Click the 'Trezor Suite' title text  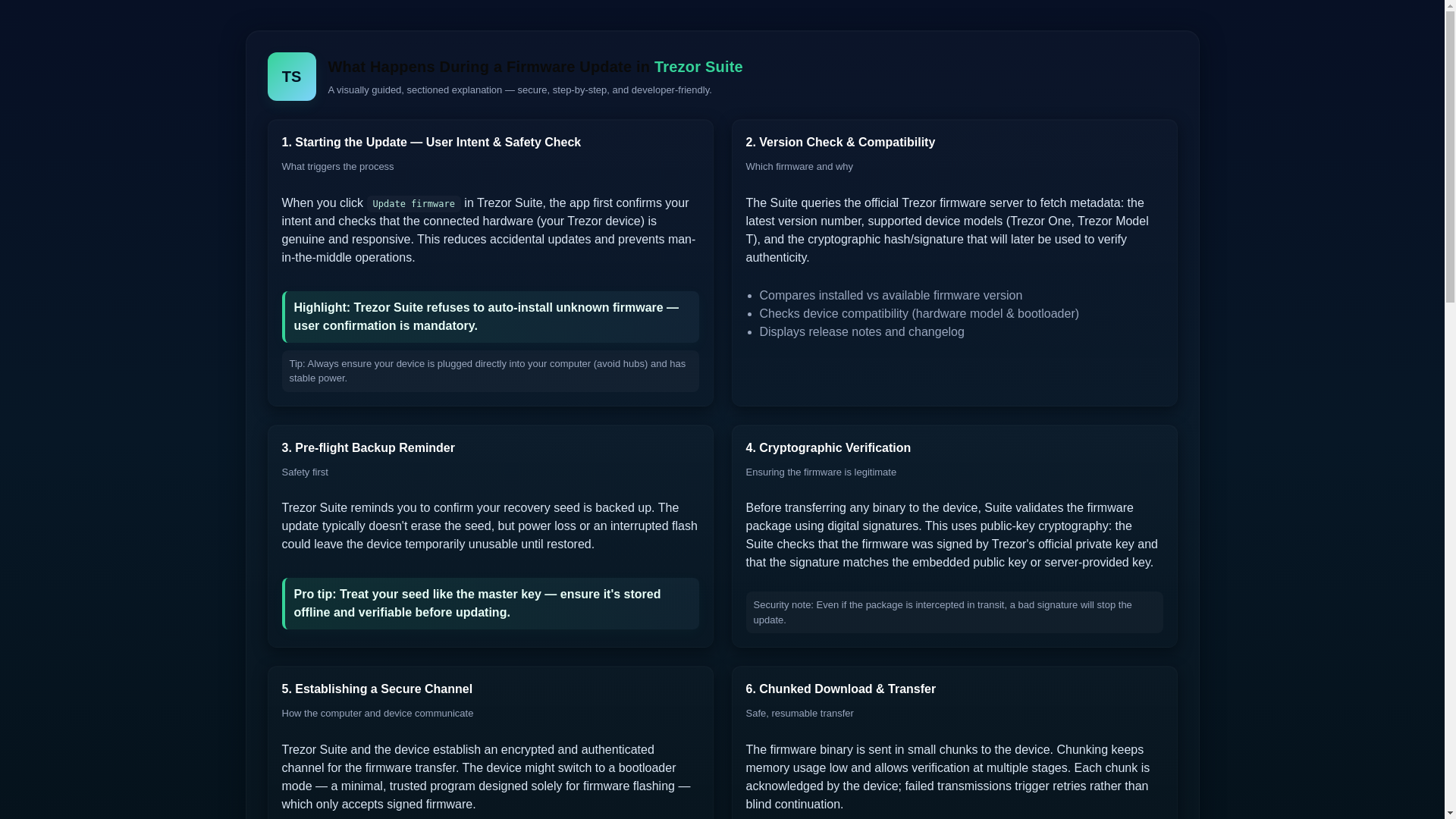pos(698,67)
